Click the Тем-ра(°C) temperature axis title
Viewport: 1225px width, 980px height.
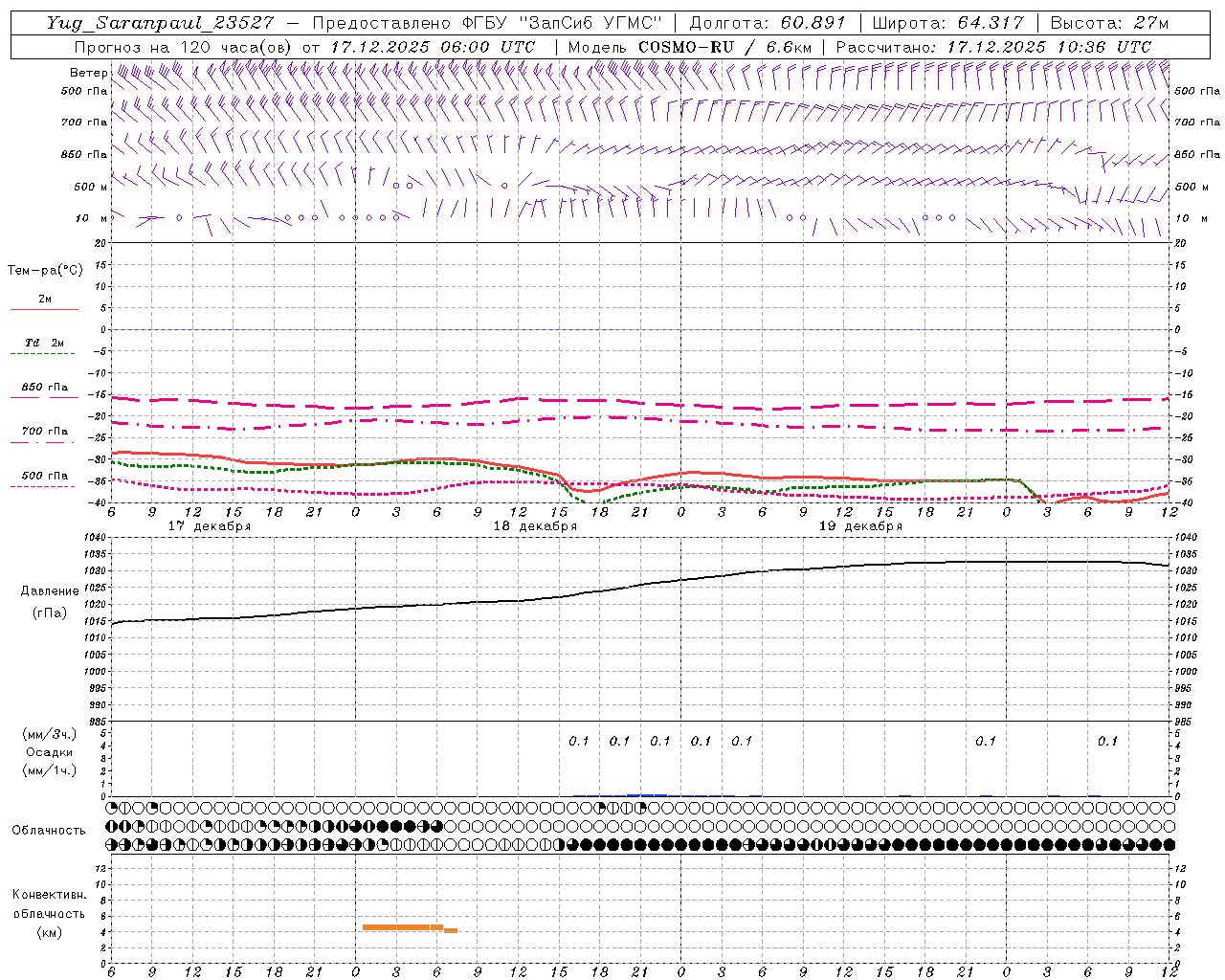pos(45,271)
